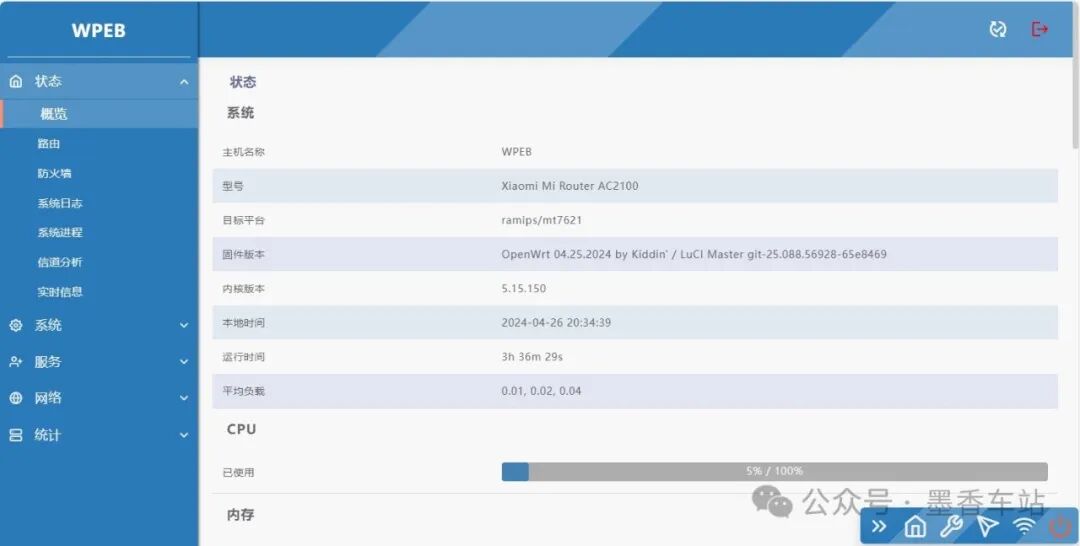Image resolution: width=1080 pixels, height=546 pixels.
Task: Open 系统日志 in the sidebar
Action: point(60,203)
